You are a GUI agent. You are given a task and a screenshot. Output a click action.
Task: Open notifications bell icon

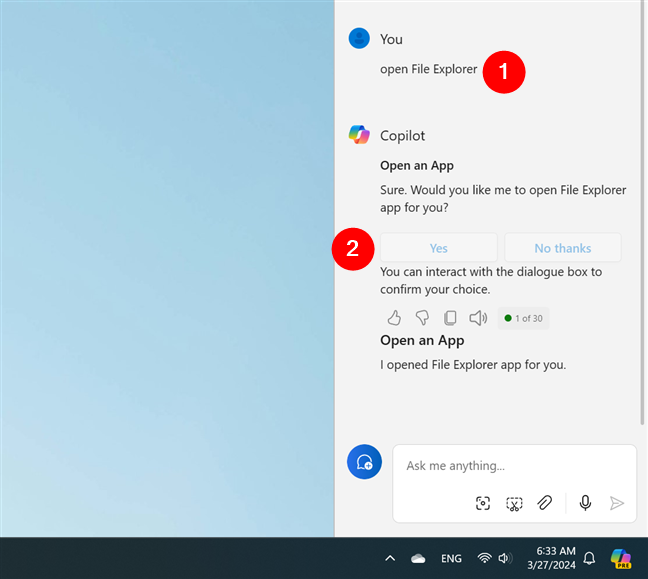(x=589, y=558)
